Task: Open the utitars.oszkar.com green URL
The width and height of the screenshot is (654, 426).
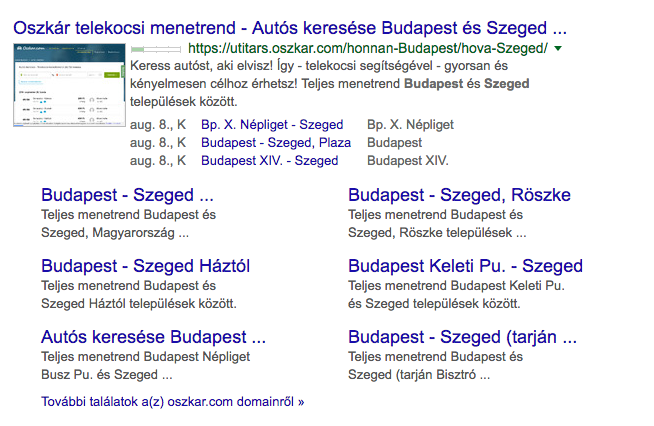Action: (x=367, y=49)
